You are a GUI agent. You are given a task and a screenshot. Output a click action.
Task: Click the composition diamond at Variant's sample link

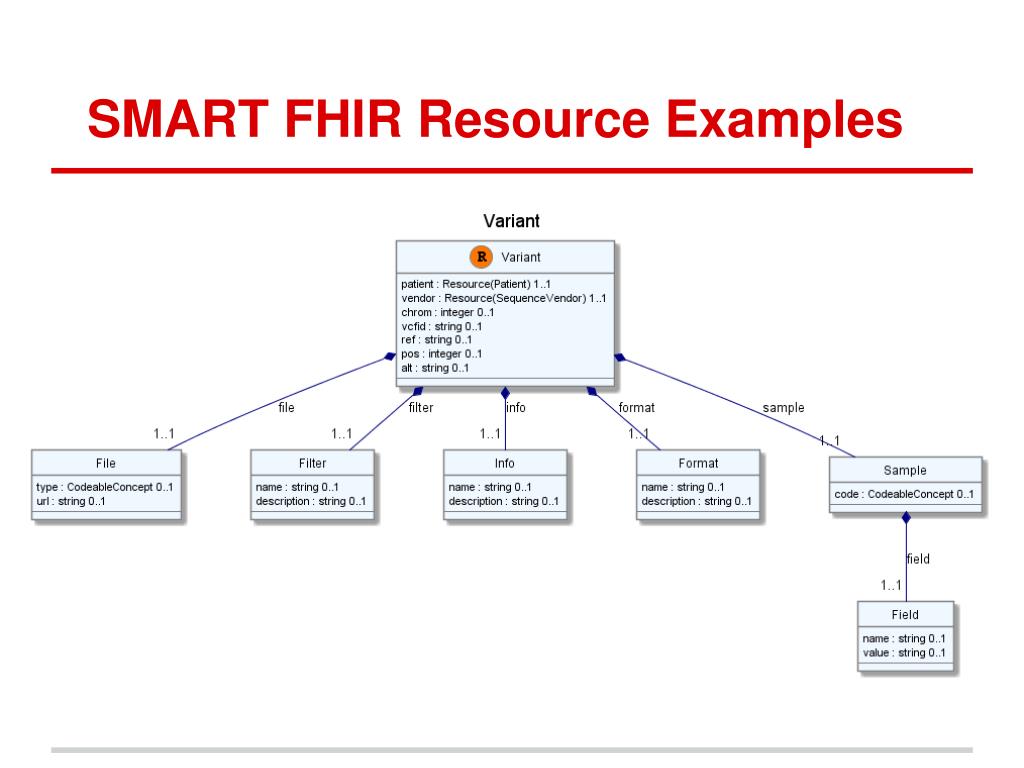click(x=620, y=357)
